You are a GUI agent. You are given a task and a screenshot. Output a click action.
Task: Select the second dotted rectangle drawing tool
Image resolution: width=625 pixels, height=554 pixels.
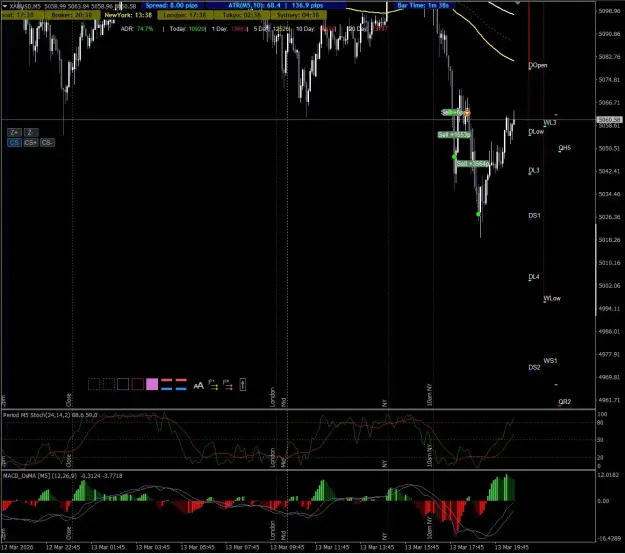click(x=108, y=385)
